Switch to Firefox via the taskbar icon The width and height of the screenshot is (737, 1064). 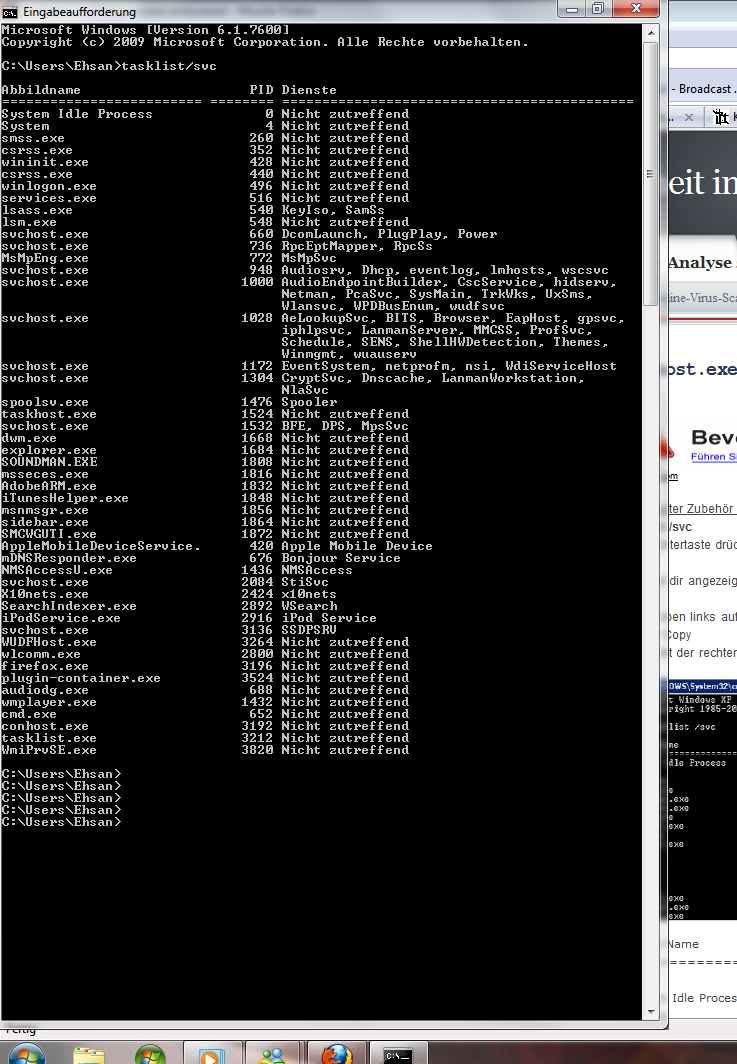pos(337,1053)
